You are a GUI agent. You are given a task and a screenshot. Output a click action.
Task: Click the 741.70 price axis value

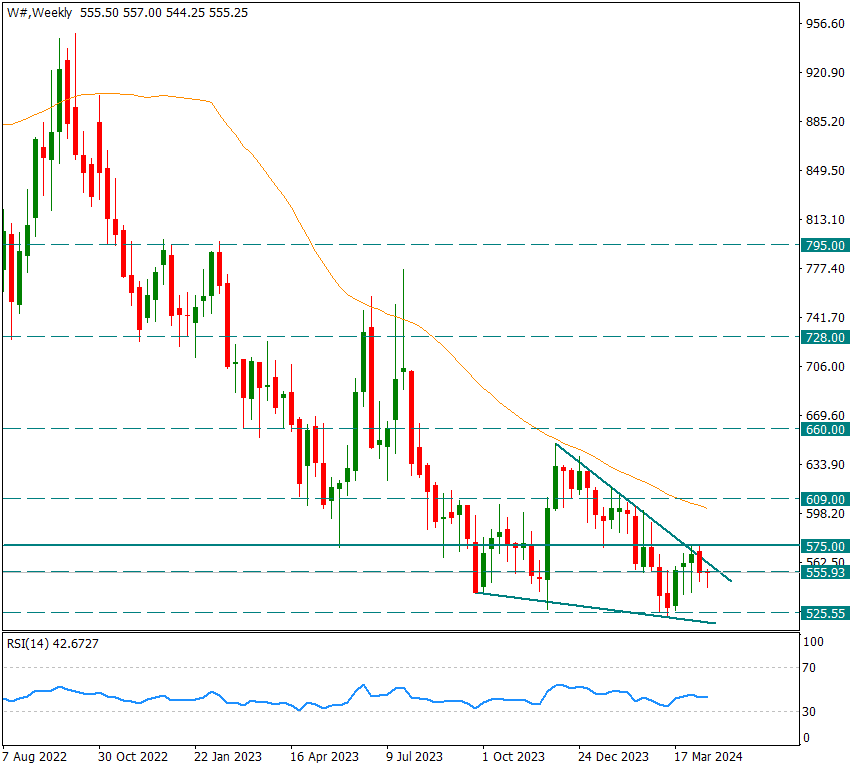tap(825, 317)
